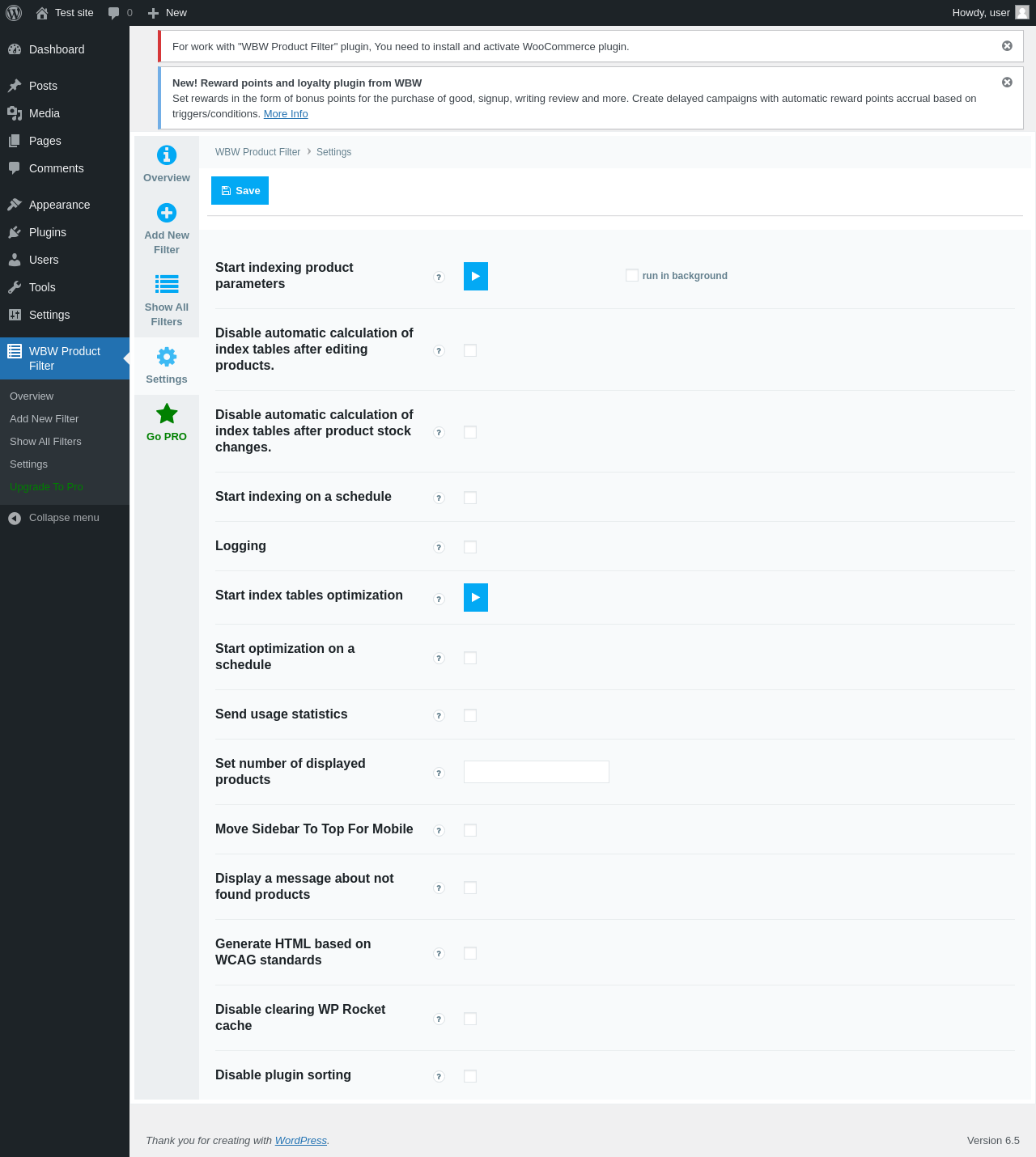
Task: Enable Start indexing on a schedule
Action: (x=470, y=498)
